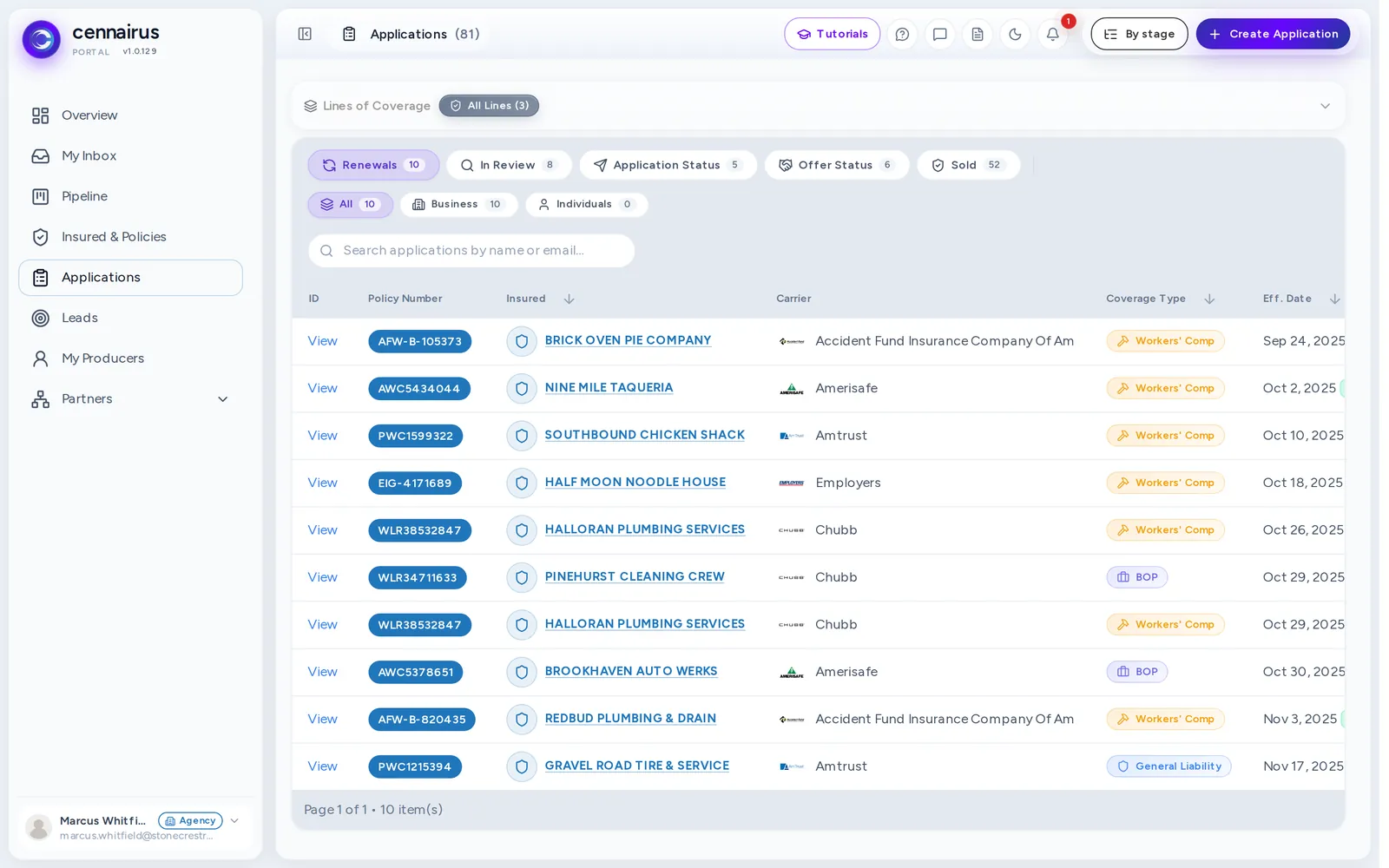Sort by Insured column arrow
1389x868 pixels.
coord(569,299)
